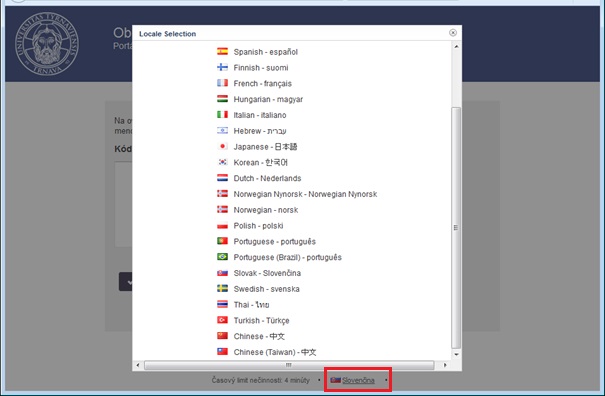Click the vertical scrollbar up arrow
This screenshot has width=605, height=396.
[456, 47]
